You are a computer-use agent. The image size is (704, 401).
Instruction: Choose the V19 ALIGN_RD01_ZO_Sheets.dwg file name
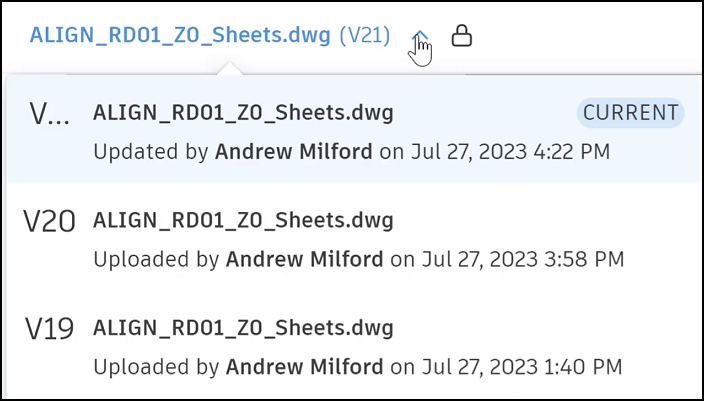[x=243, y=327]
